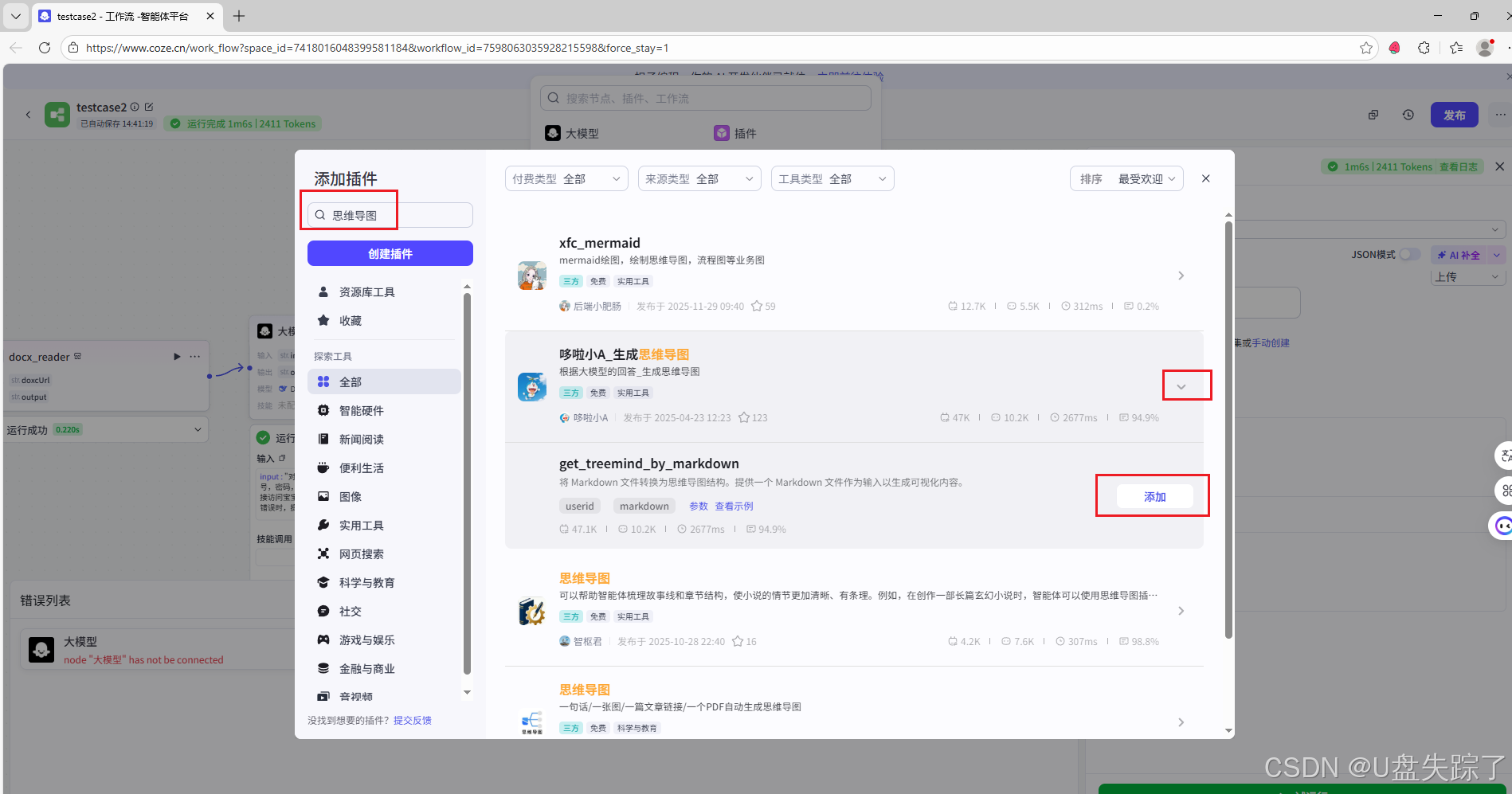Select the 全部 category in sidebar

(x=384, y=381)
